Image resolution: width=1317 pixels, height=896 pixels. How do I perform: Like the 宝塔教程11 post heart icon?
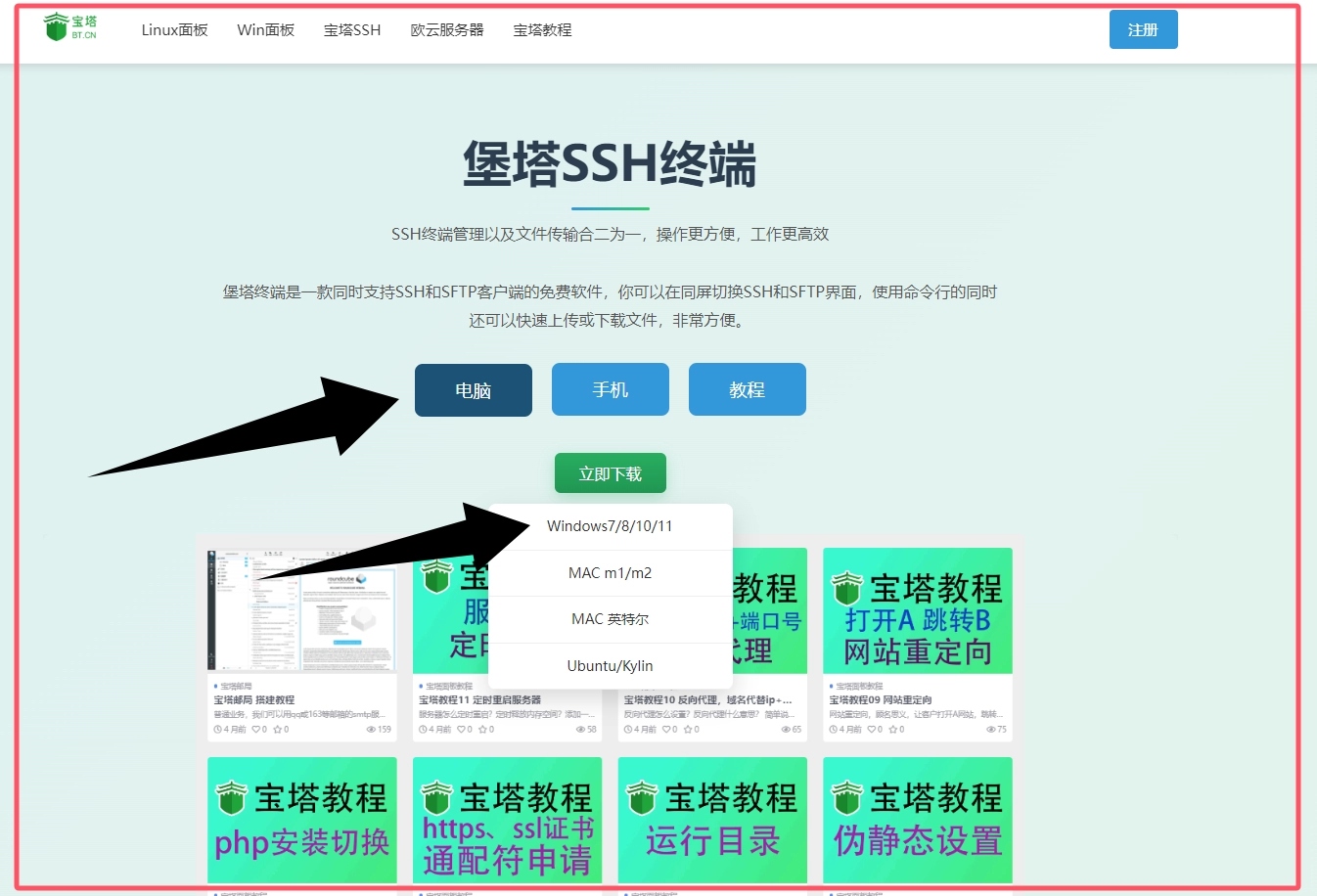[461, 730]
